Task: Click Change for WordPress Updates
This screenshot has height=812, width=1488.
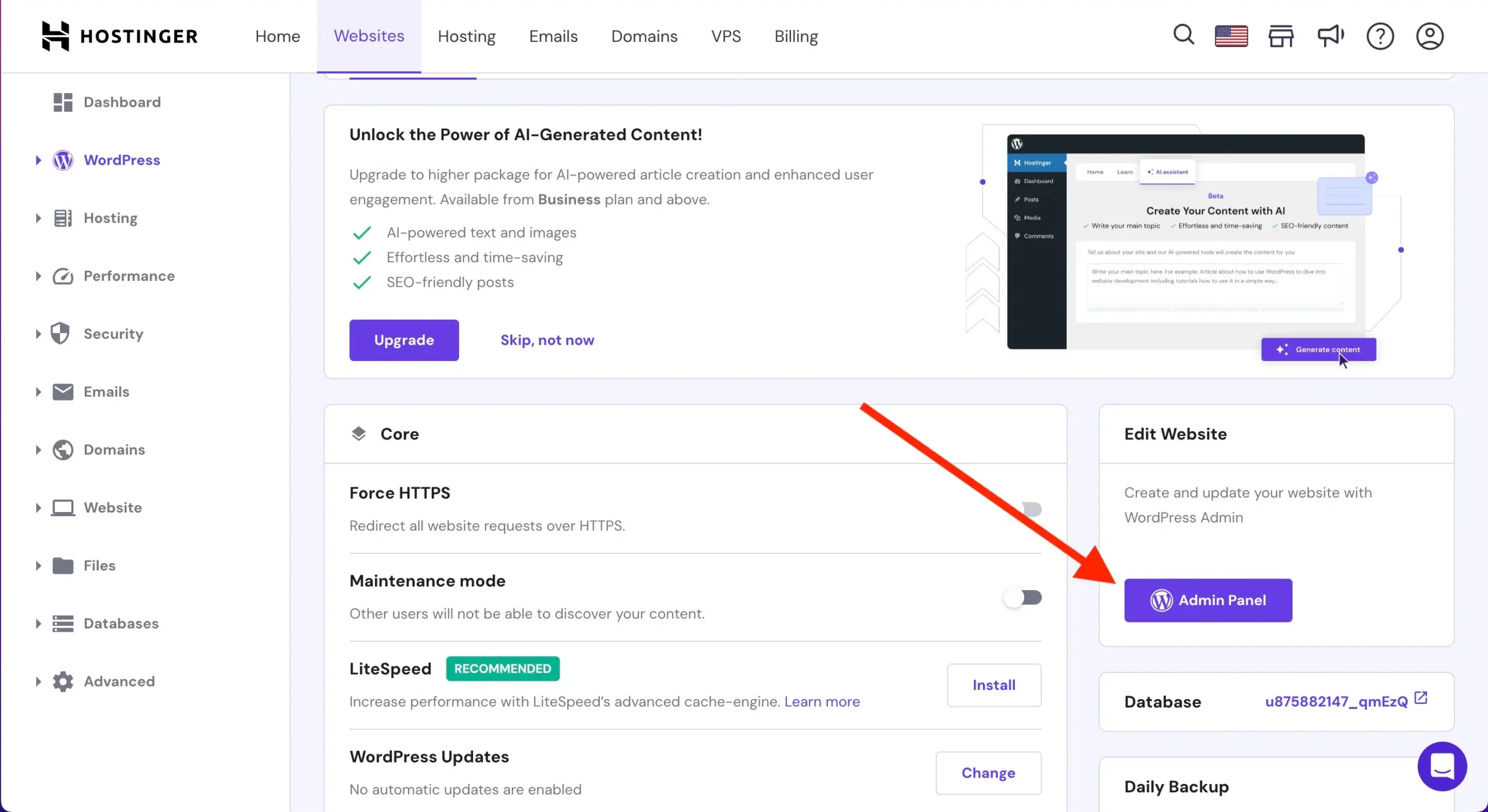Action: click(988, 773)
